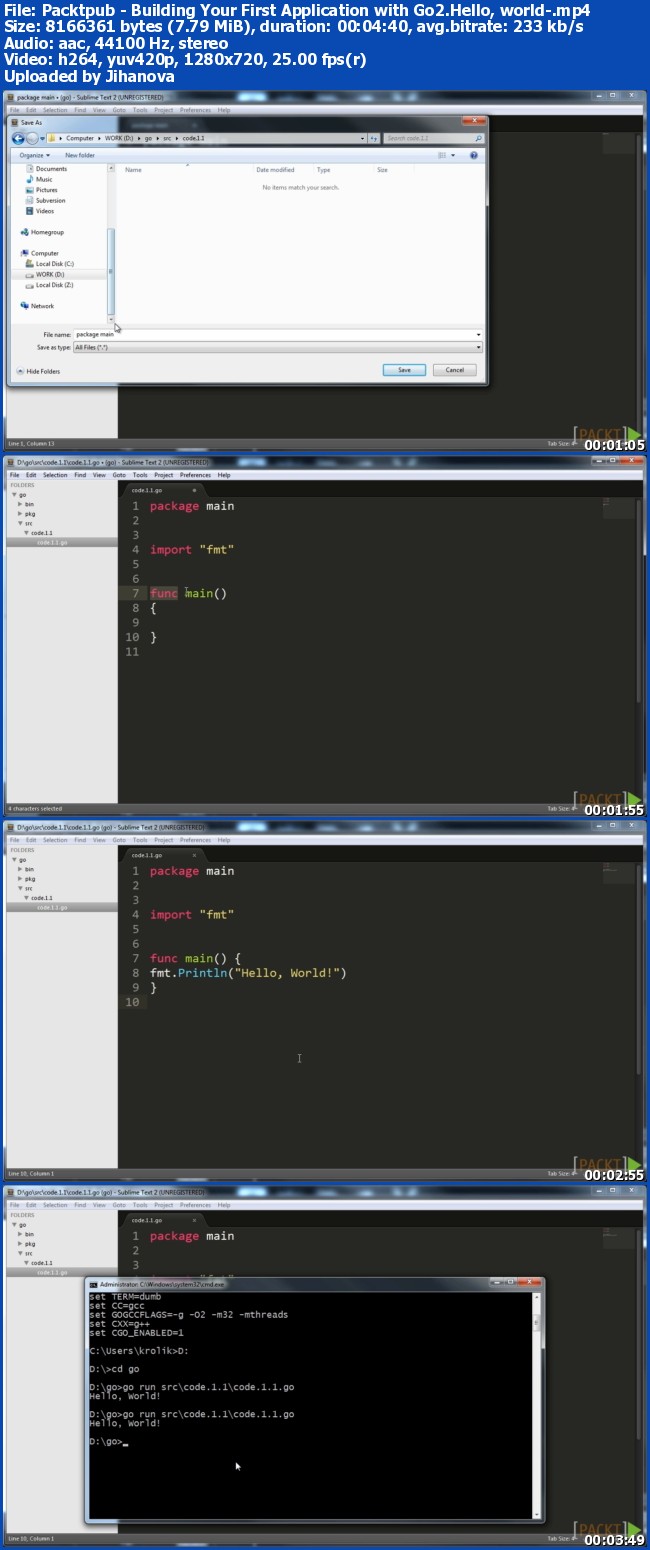Click refresh icon beside the Save As address bar
This screenshot has height=1550, width=650.
(x=373, y=138)
